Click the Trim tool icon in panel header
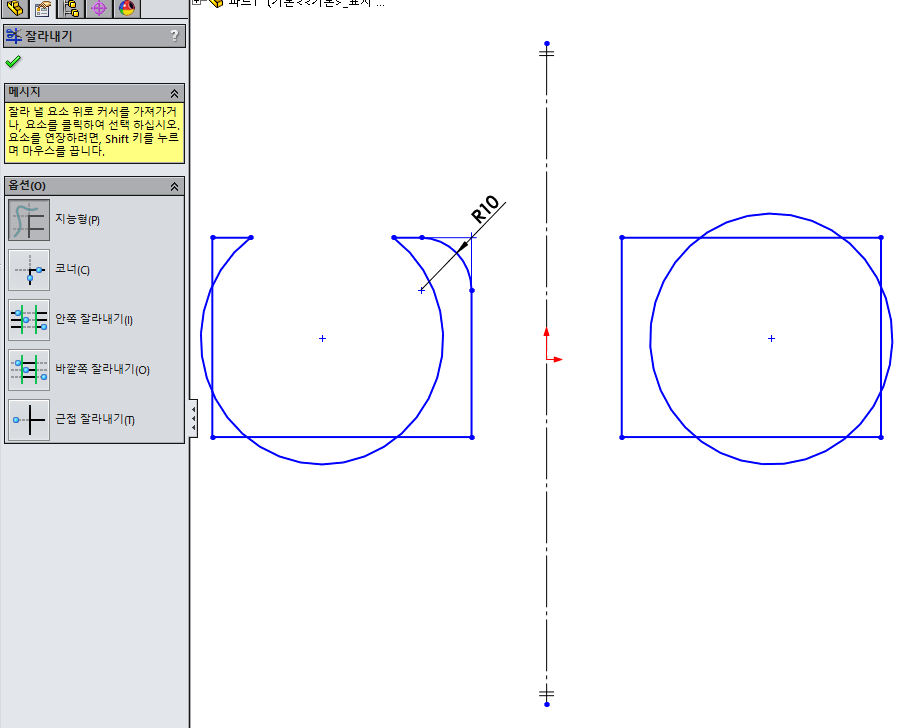 (x=14, y=35)
